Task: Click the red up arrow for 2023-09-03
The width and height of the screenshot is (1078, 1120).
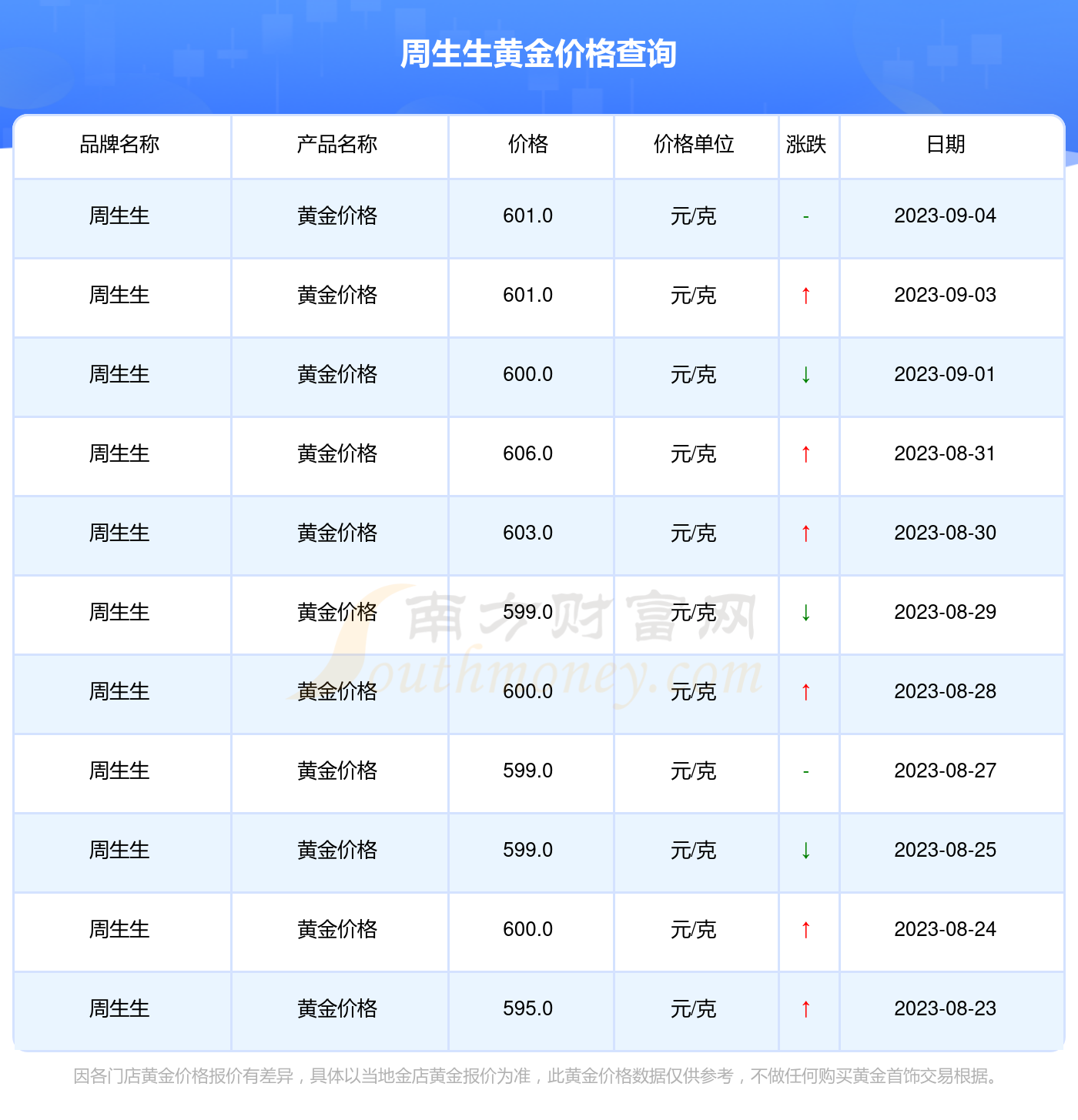Action: [x=806, y=296]
